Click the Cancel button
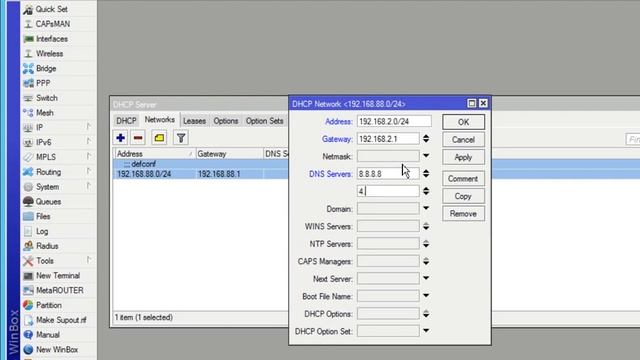 click(x=463, y=140)
